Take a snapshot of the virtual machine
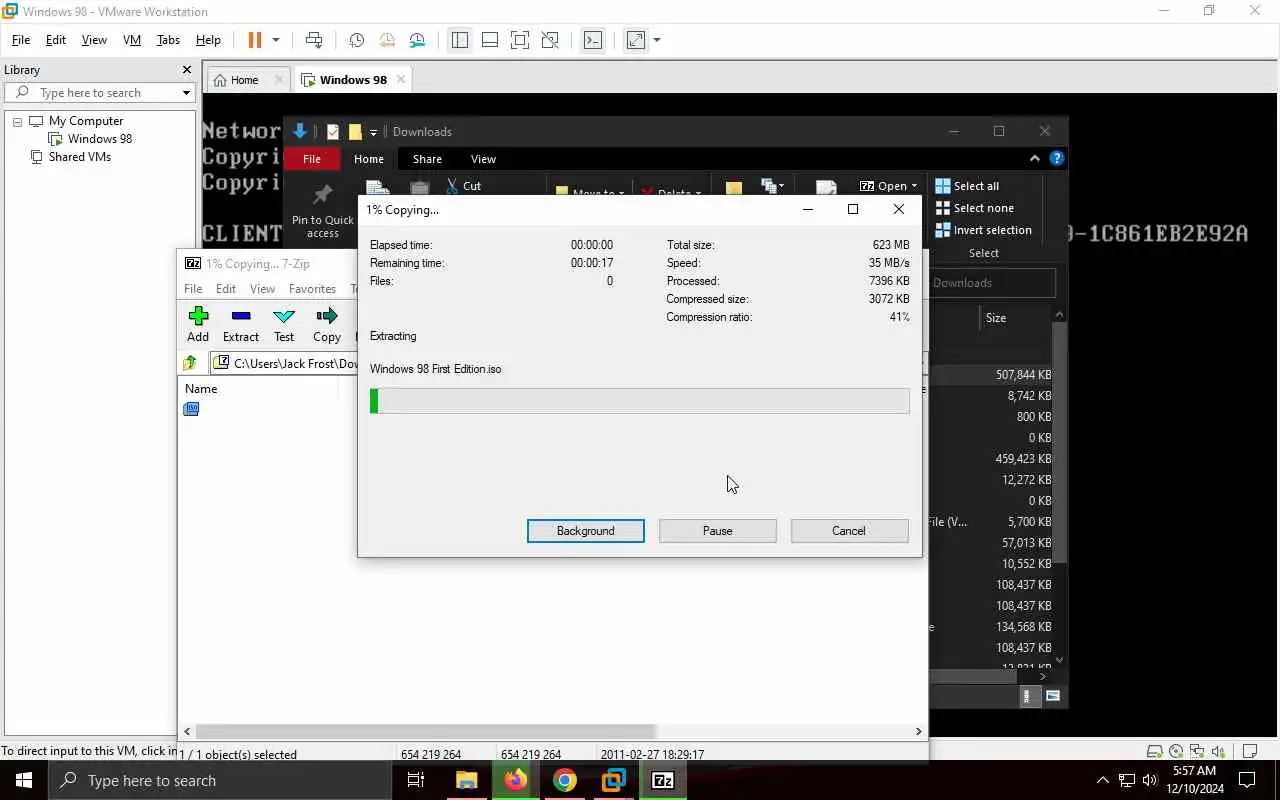The height and width of the screenshot is (800, 1280). pyautogui.click(x=357, y=40)
